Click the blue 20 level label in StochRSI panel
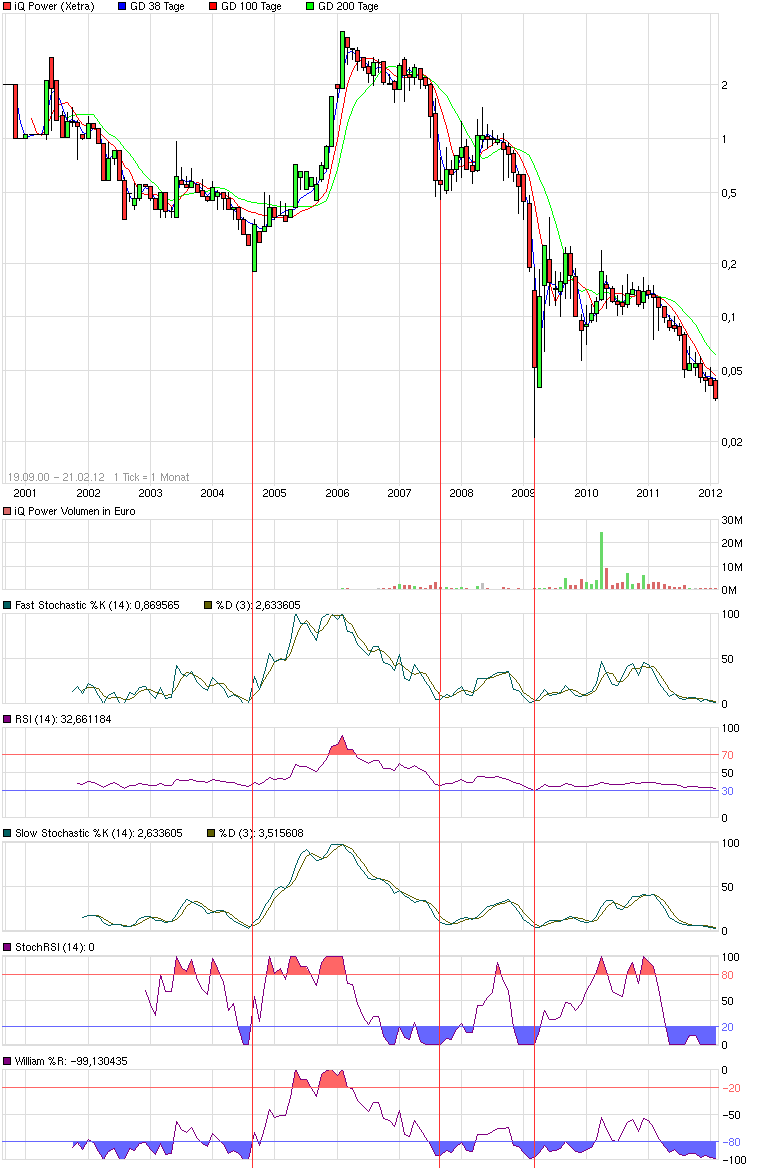760x1168 pixels. (x=728, y=1027)
